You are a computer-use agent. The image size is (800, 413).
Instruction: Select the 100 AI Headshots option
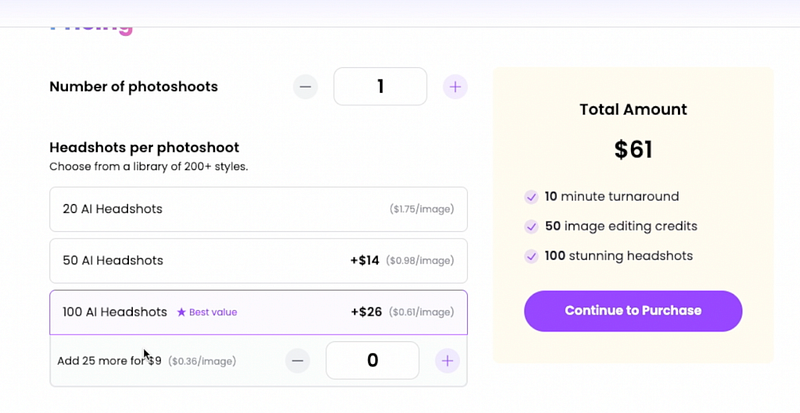(258, 312)
